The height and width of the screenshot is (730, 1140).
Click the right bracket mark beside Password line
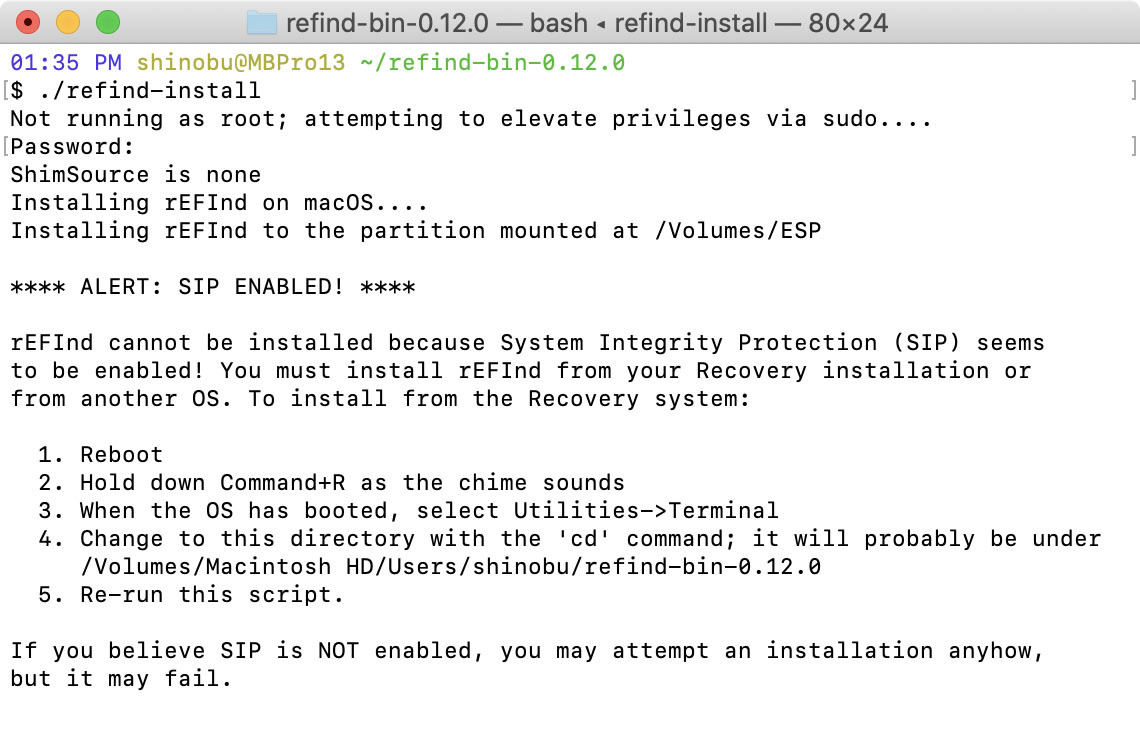coord(1133,146)
